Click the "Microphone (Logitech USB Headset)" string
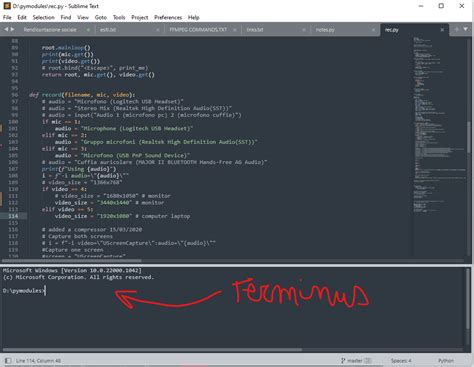 (137, 128)
